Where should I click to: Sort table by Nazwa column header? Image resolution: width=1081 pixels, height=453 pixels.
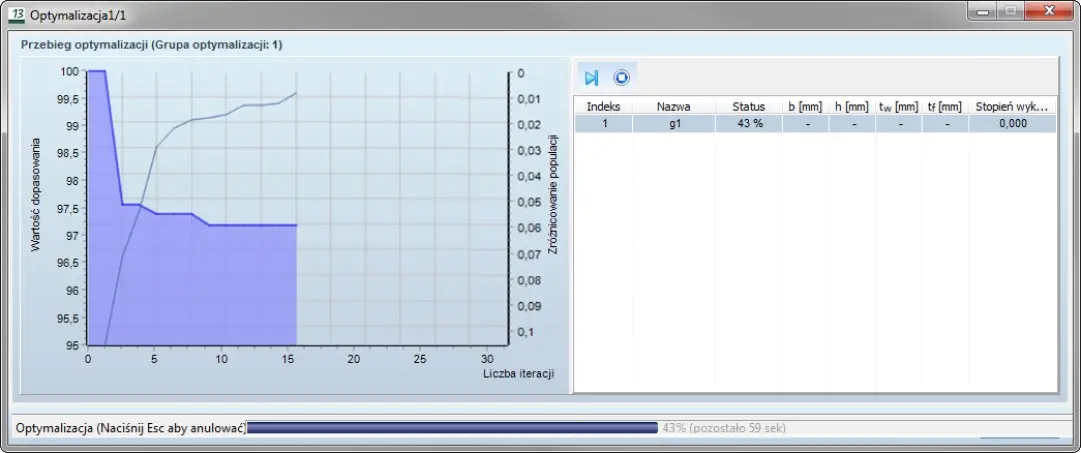[674, 106]
